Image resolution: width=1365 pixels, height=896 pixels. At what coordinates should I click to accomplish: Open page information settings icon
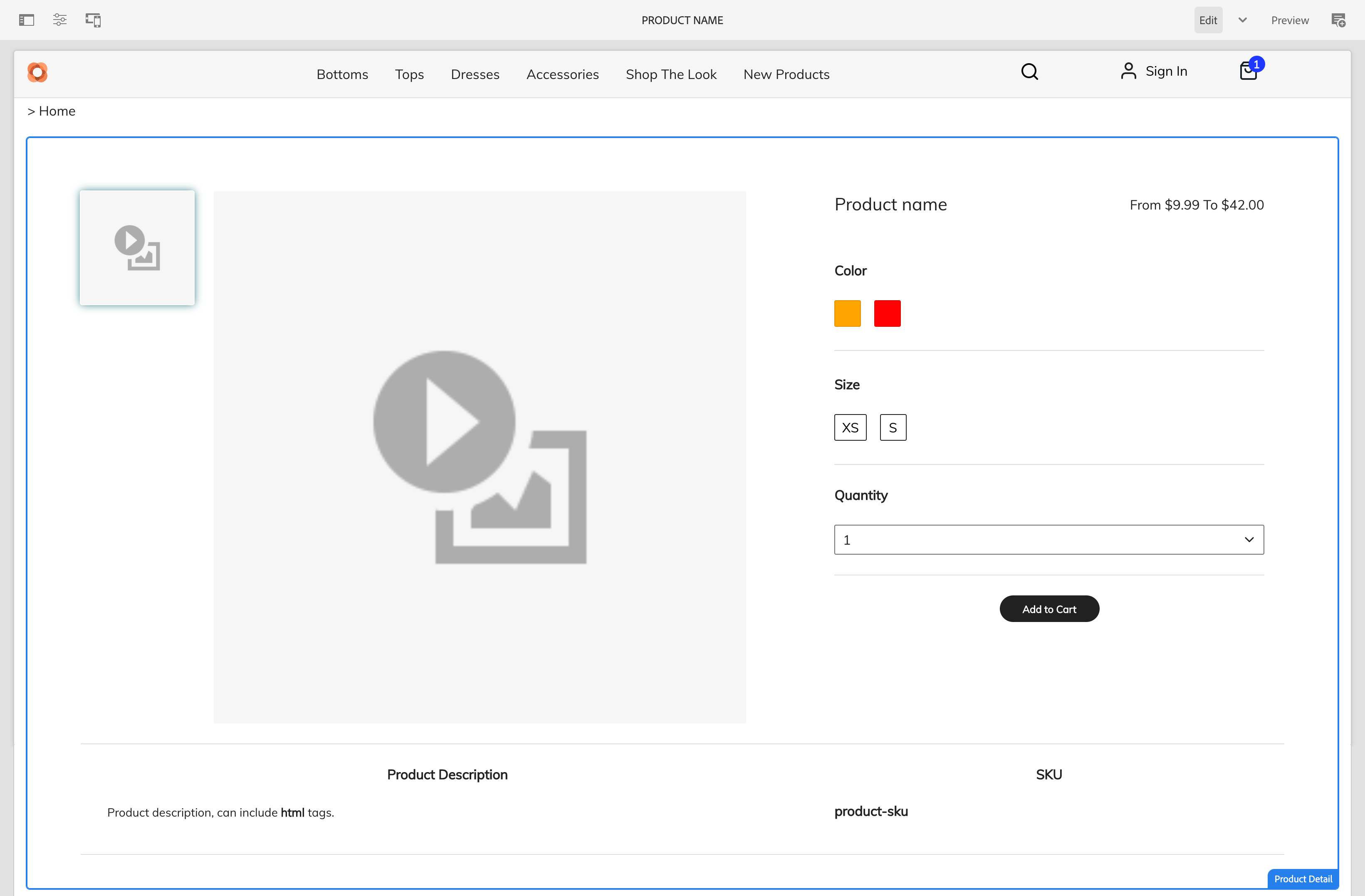59,20
